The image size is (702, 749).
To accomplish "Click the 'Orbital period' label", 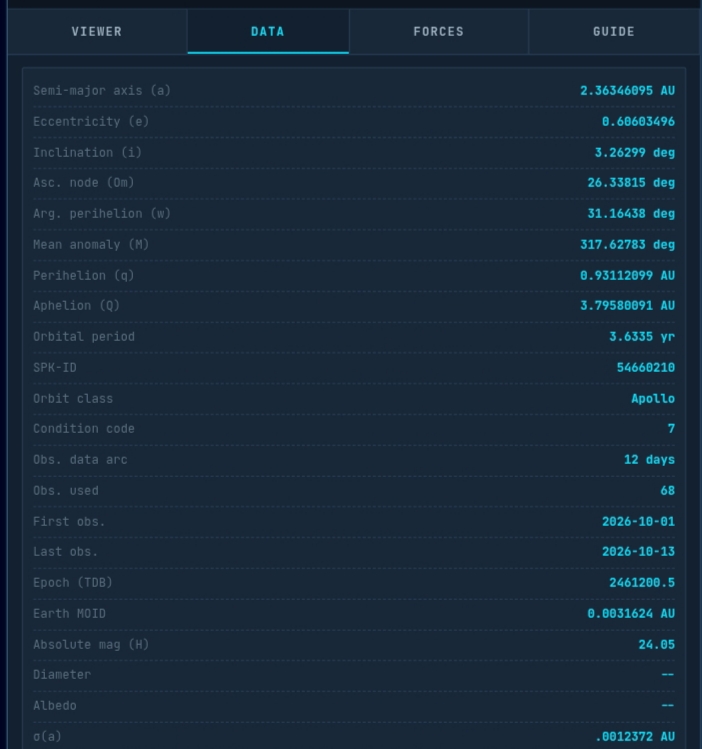I will (x=84, y=337).
